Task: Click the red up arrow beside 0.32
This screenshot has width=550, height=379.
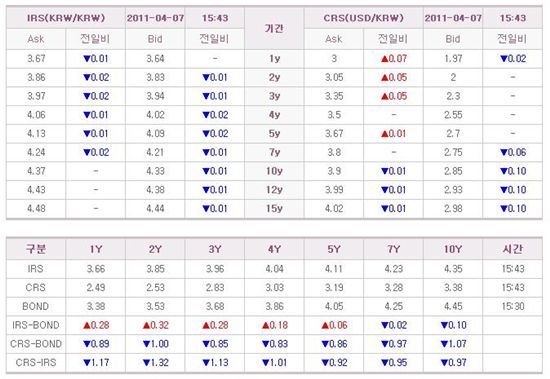Action: click(x=146, y=326)
